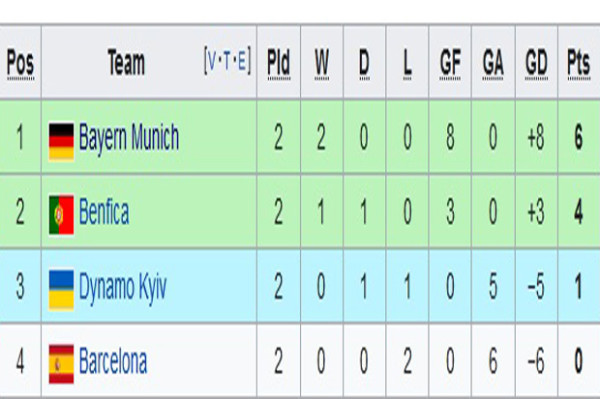Screen dimensions: 600x399
Task: Click the D draws column header
Action: tap(364, 63)
